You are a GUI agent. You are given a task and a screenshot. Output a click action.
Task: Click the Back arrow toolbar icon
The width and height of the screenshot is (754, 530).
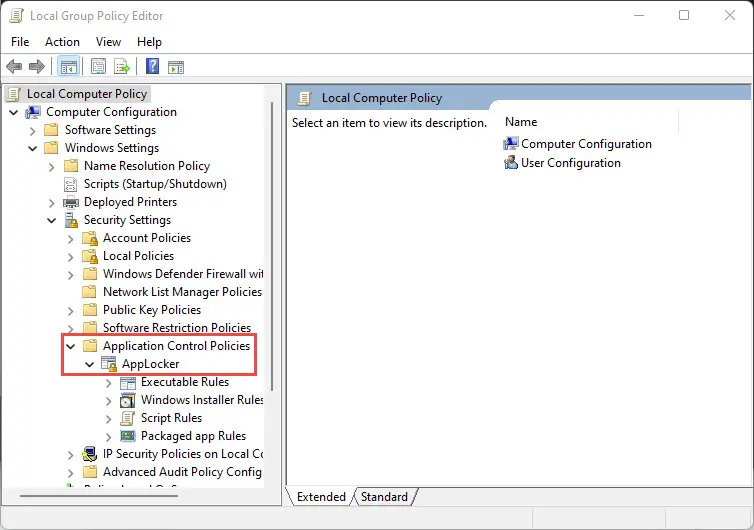point(14,66)
